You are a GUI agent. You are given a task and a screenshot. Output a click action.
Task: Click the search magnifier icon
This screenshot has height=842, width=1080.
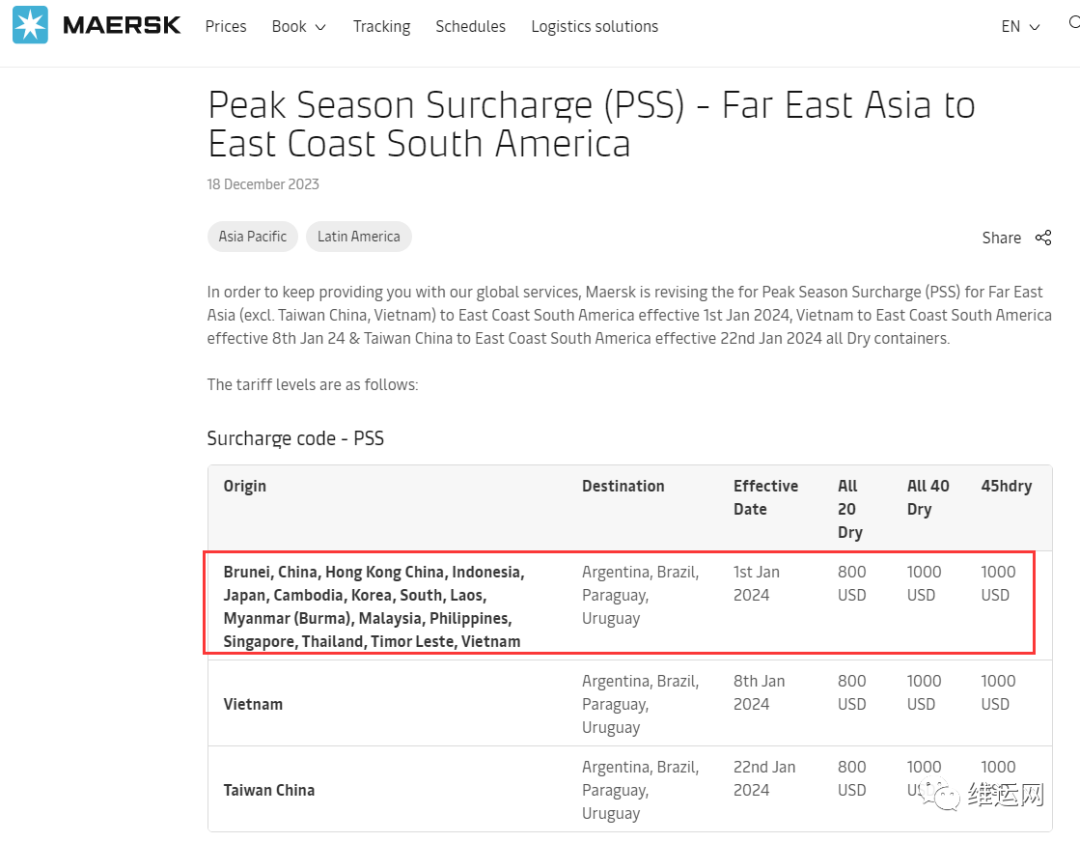click(1074, 23)
